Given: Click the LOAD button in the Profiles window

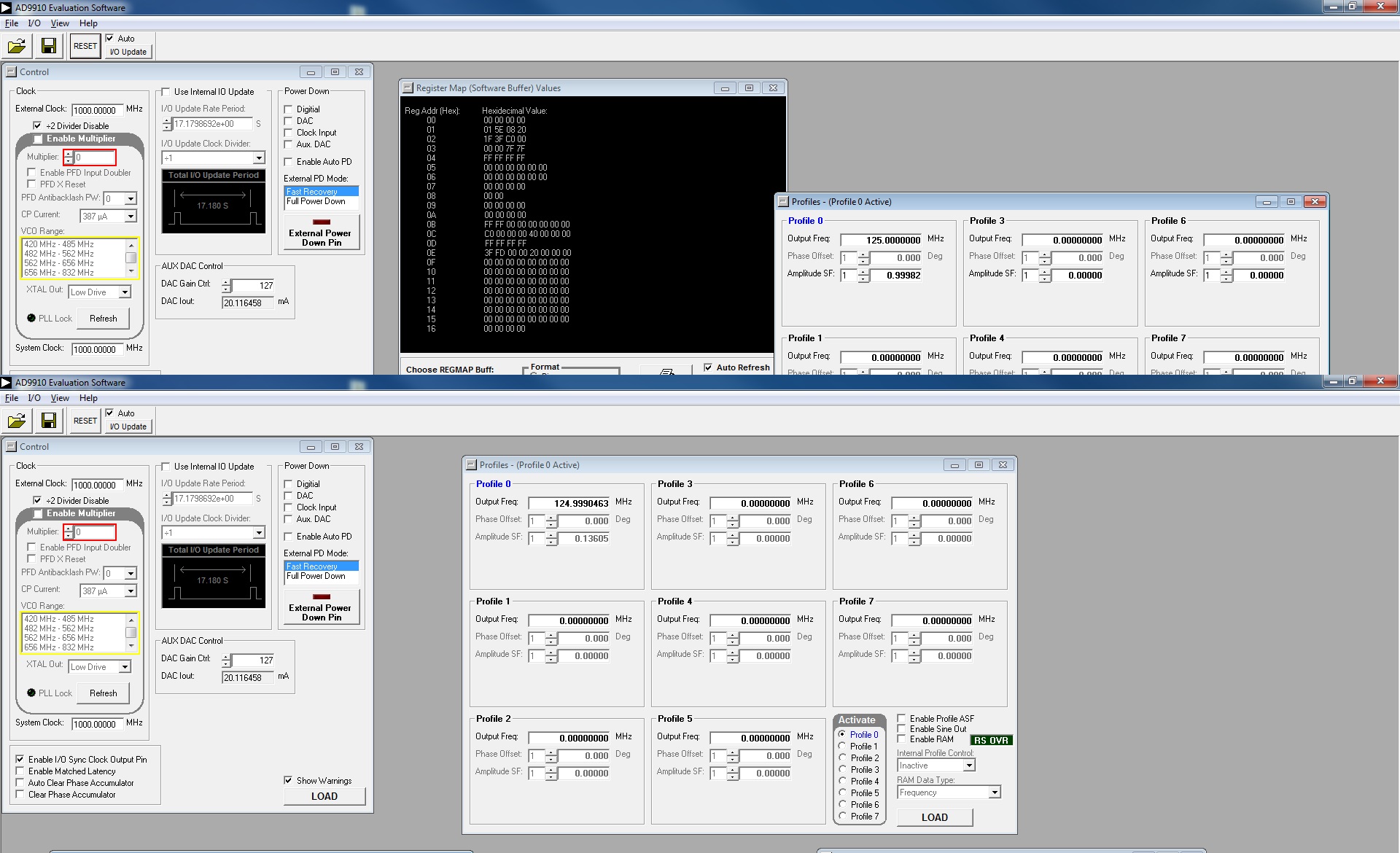Looking at the screenshot, I should click(935, 817).
